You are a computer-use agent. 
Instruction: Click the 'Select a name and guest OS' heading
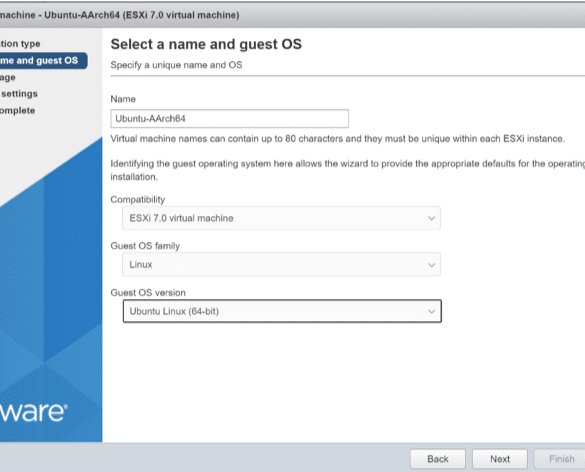click(x=206, y=44)
